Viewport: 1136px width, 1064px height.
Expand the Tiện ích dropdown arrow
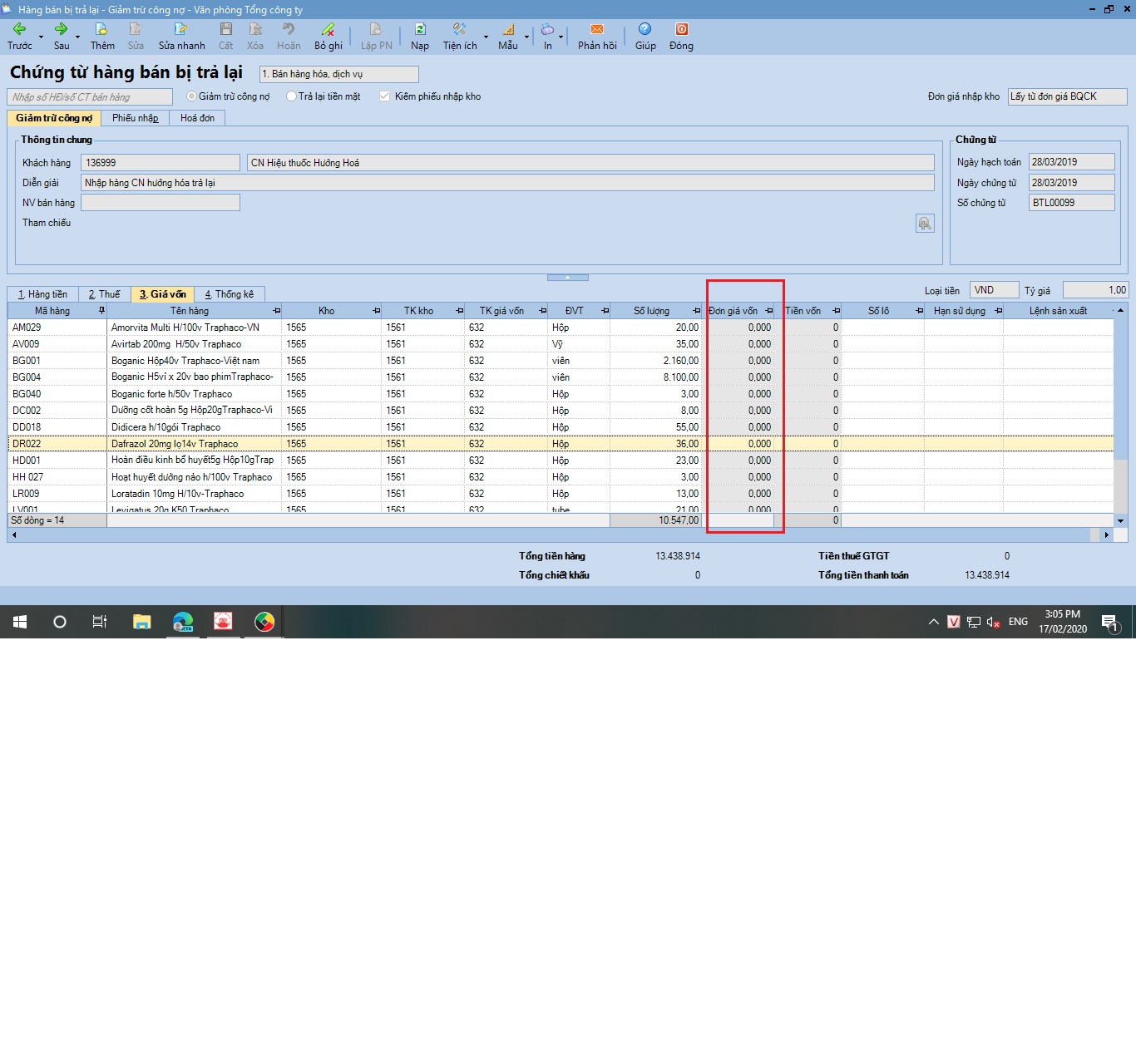point(487,37)
